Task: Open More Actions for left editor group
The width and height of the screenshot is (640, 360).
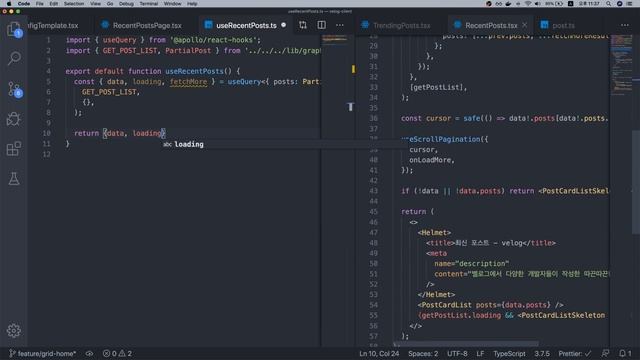Action: [x=340, y=25]
